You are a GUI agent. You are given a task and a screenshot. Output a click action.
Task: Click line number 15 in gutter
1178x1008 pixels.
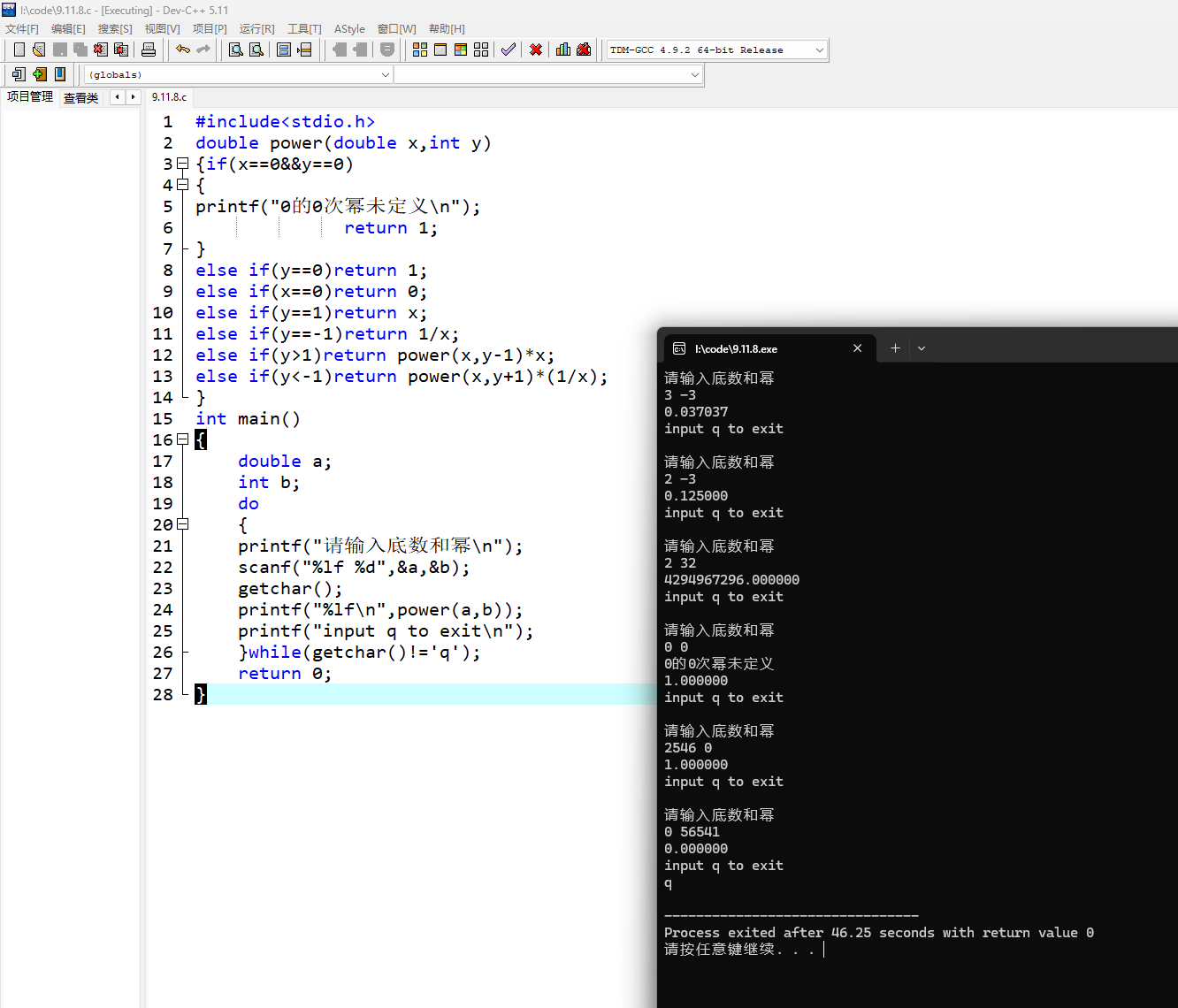click(x=163, y=419)
